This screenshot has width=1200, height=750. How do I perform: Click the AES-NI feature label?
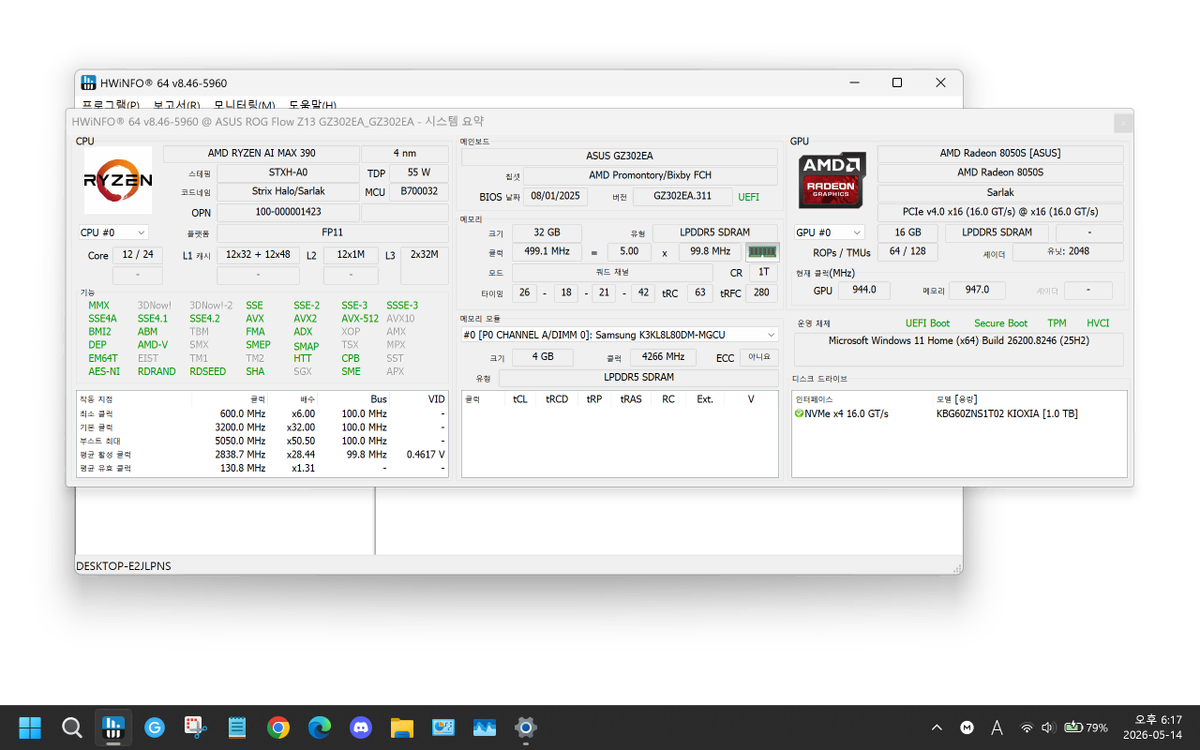point(104,371)
